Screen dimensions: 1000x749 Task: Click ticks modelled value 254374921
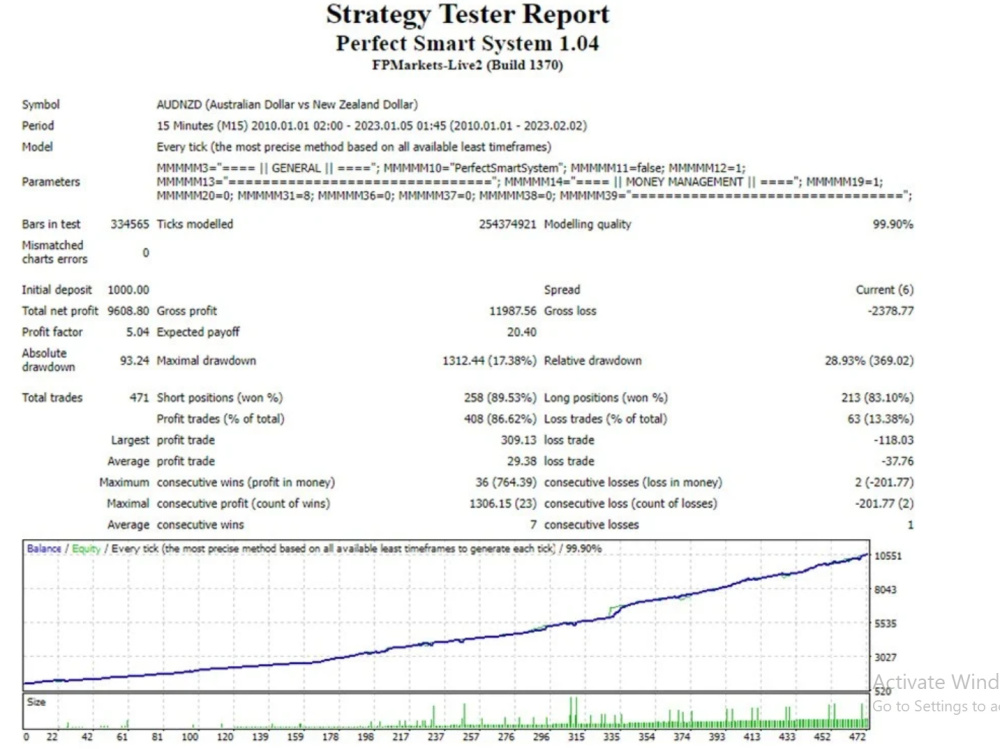pos(508,224)
